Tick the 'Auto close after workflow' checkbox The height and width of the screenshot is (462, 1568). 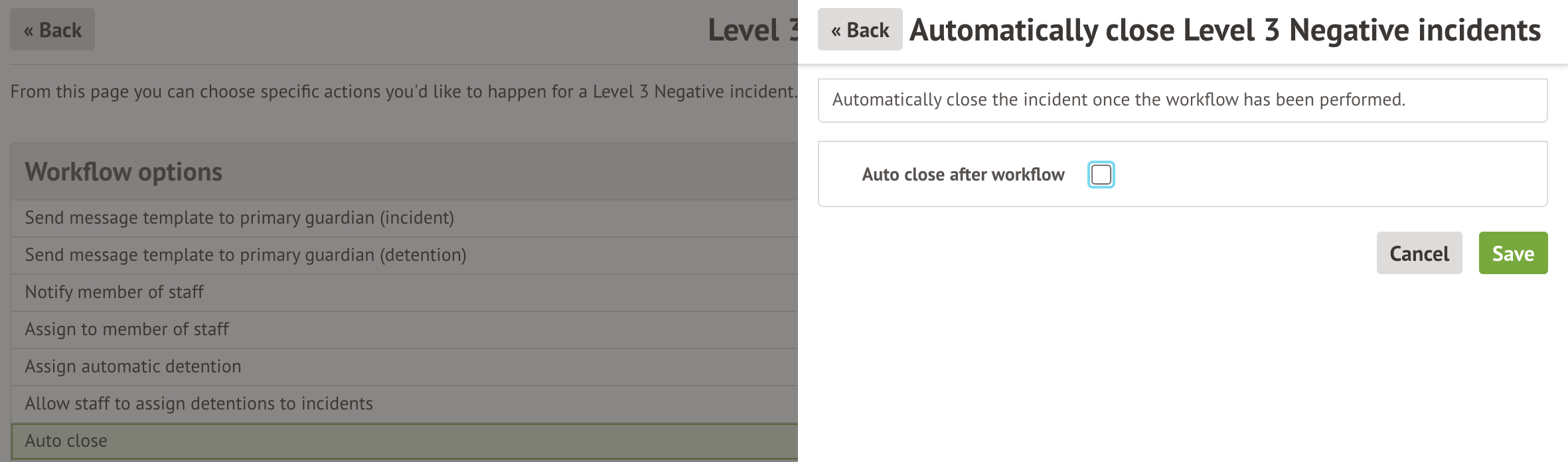tap(1101, 175)
